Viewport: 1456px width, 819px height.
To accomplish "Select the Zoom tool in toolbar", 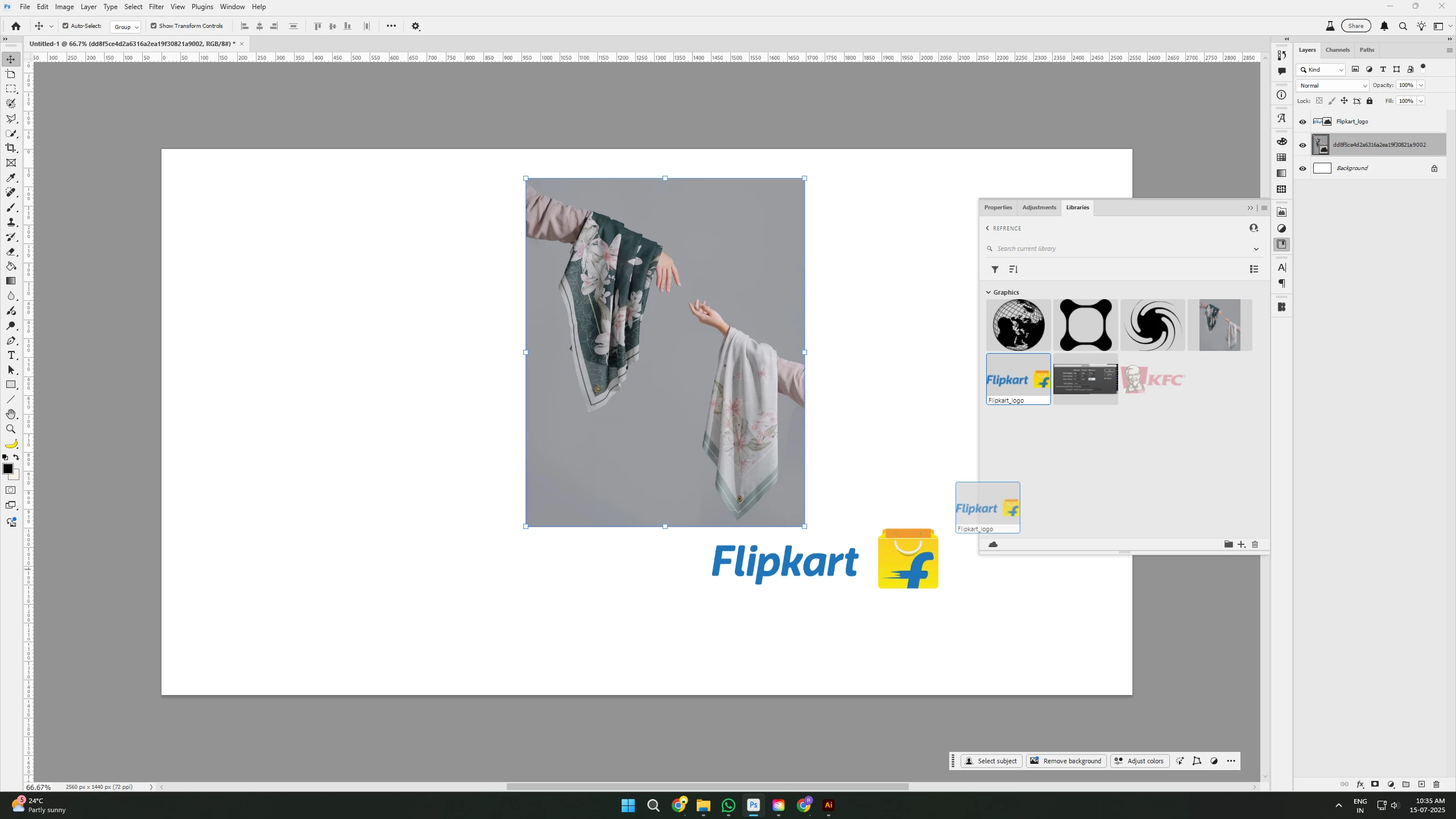I will [11, 429].
